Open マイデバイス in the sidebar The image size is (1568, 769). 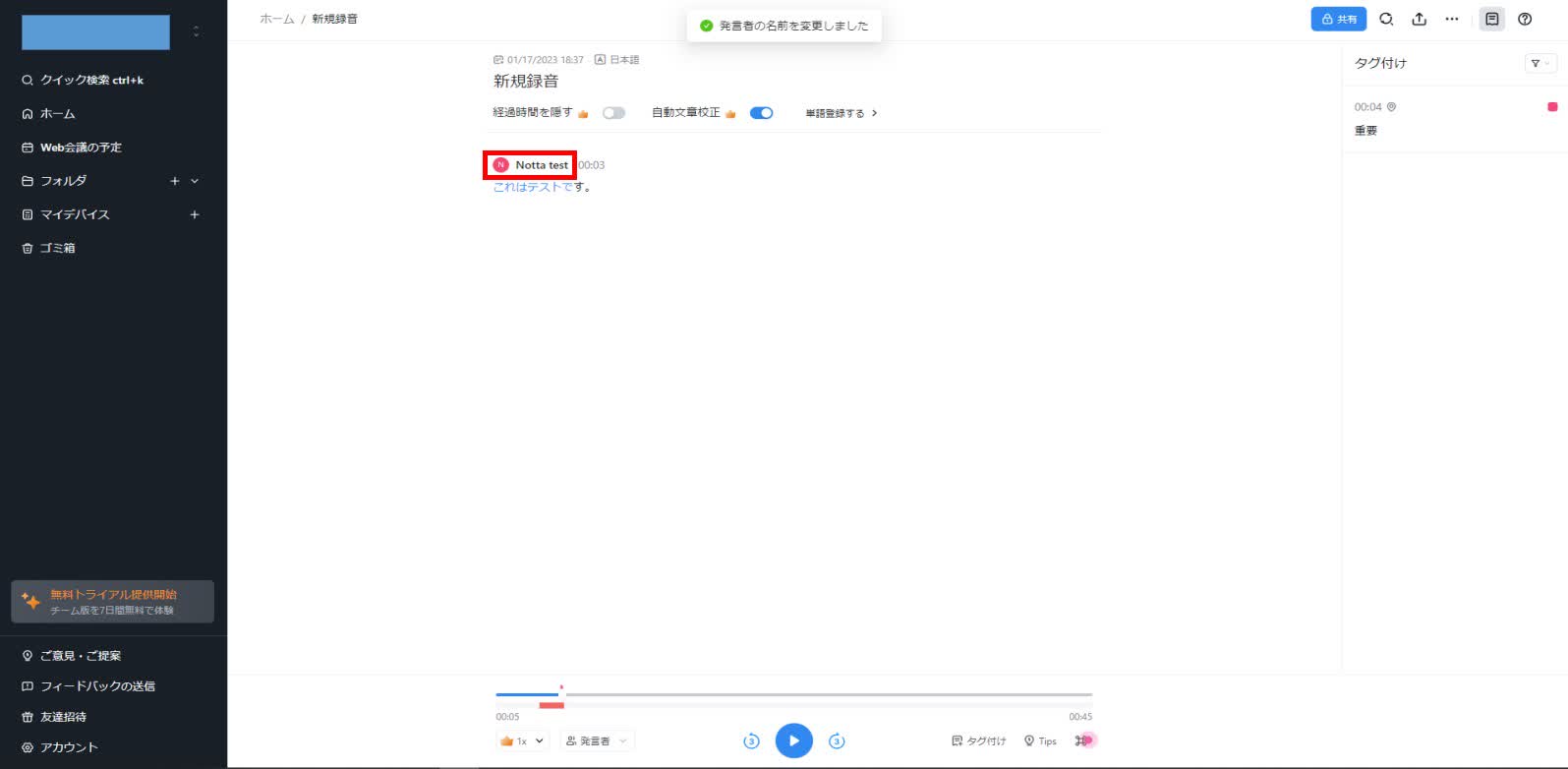pyautogui.click(x=75, y=213)
